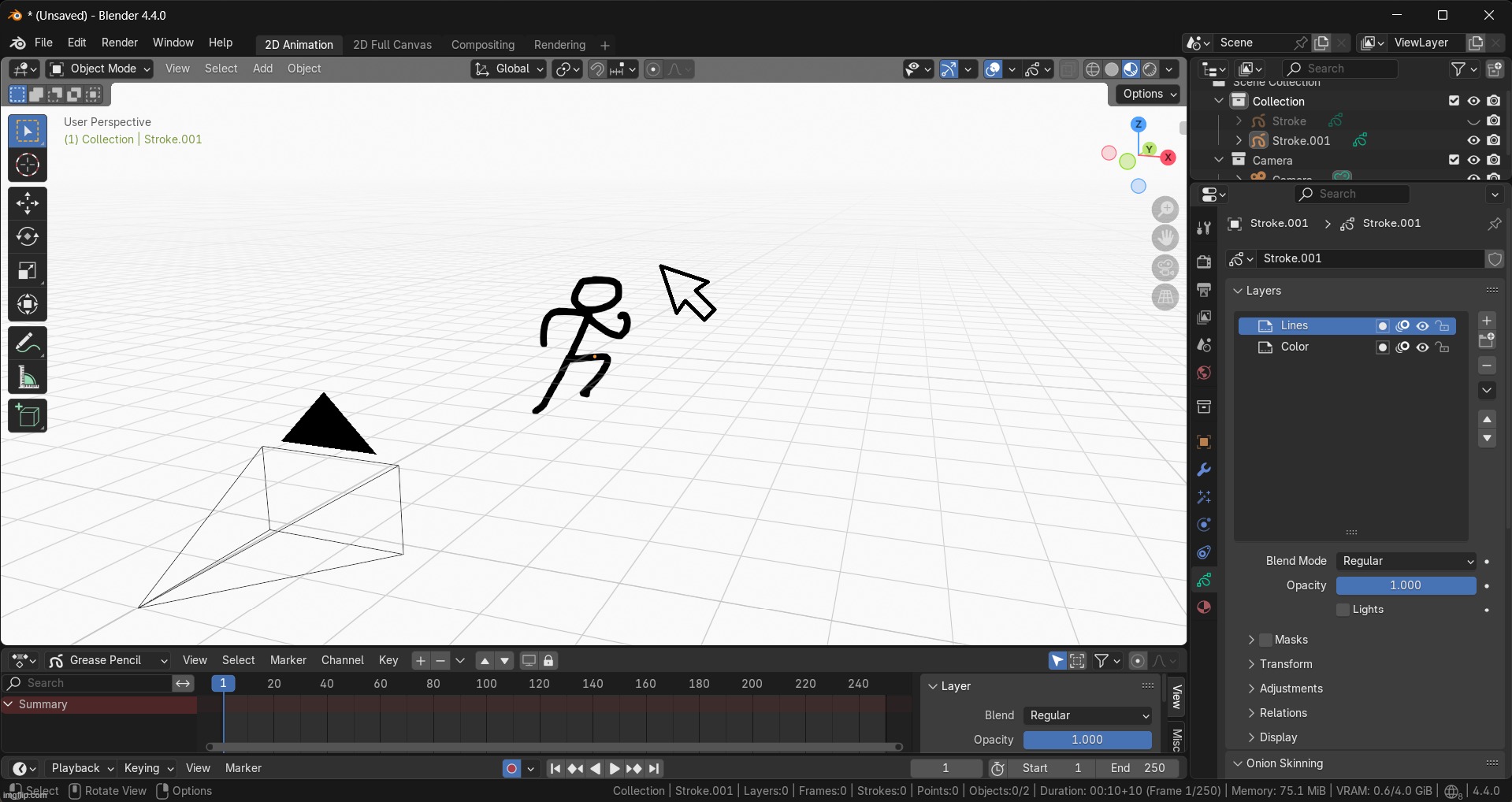The width and height of the screenshot is (1512, 802).
Task: Enable the Masks checkbox
Action: pos(1265,640)
